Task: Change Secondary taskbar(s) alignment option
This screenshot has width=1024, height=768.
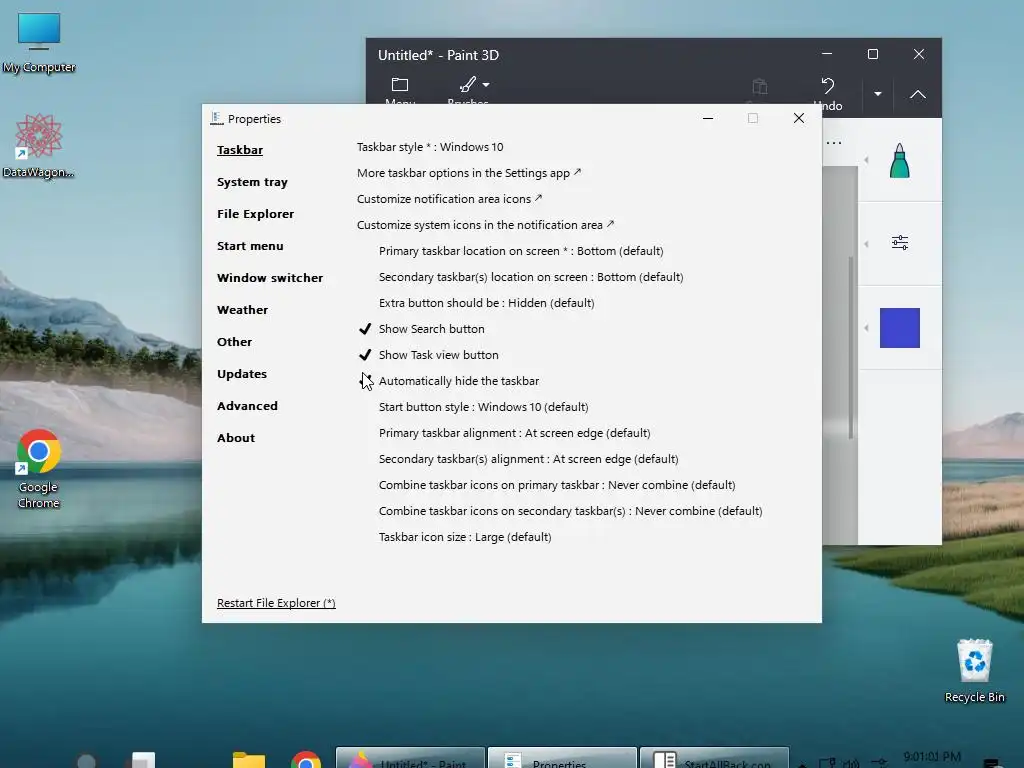Action: (528, 459)
